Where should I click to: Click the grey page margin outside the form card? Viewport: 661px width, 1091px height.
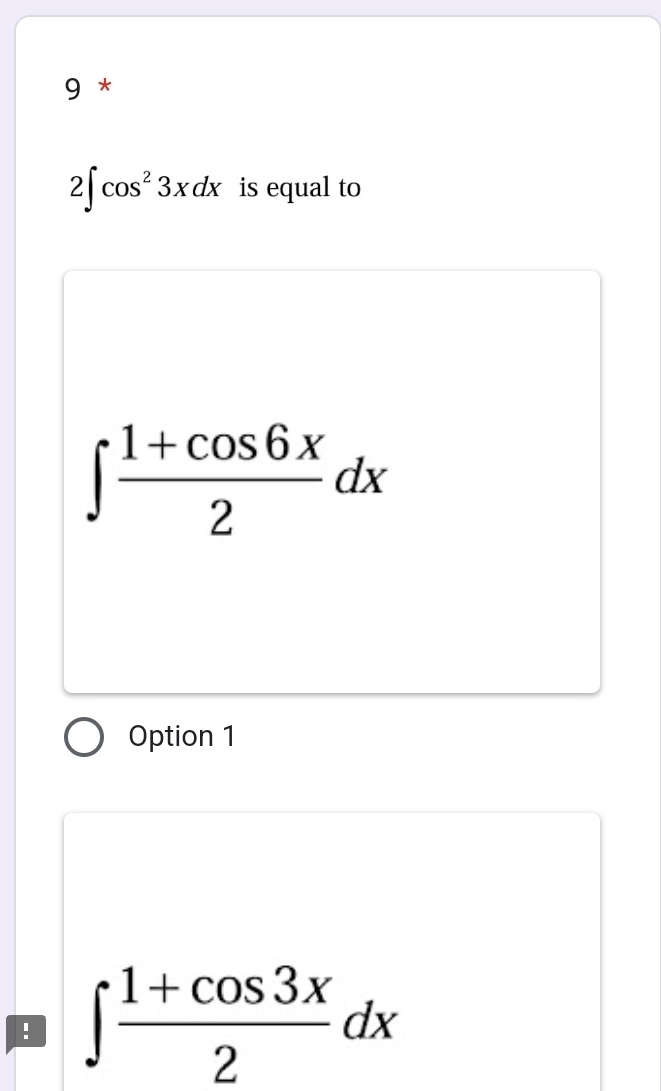pyautogui.click(x=8, y=400)
